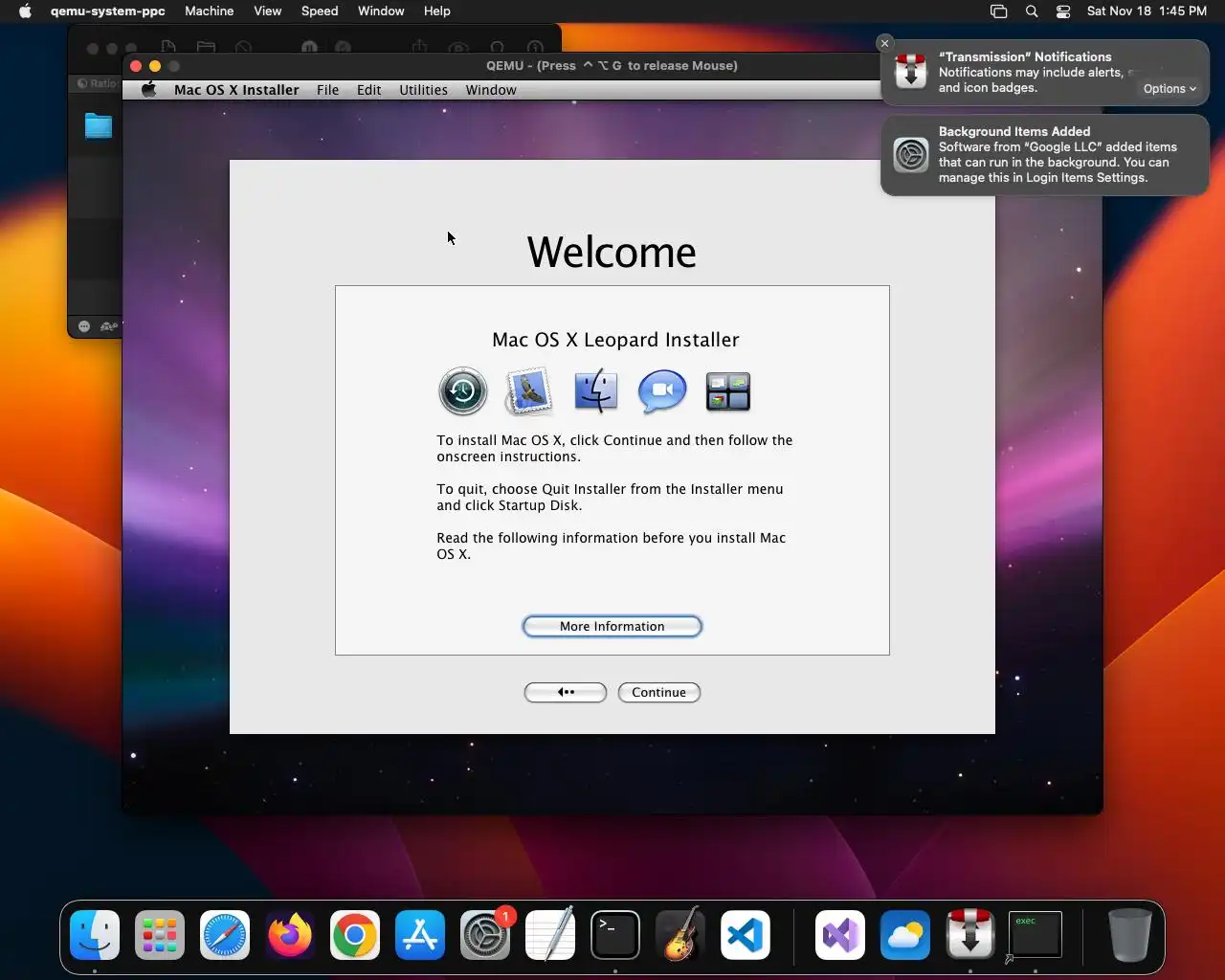1225x980 pixels.
Task: Go back with the left-arrow button
Action: (x=566, y=692)
